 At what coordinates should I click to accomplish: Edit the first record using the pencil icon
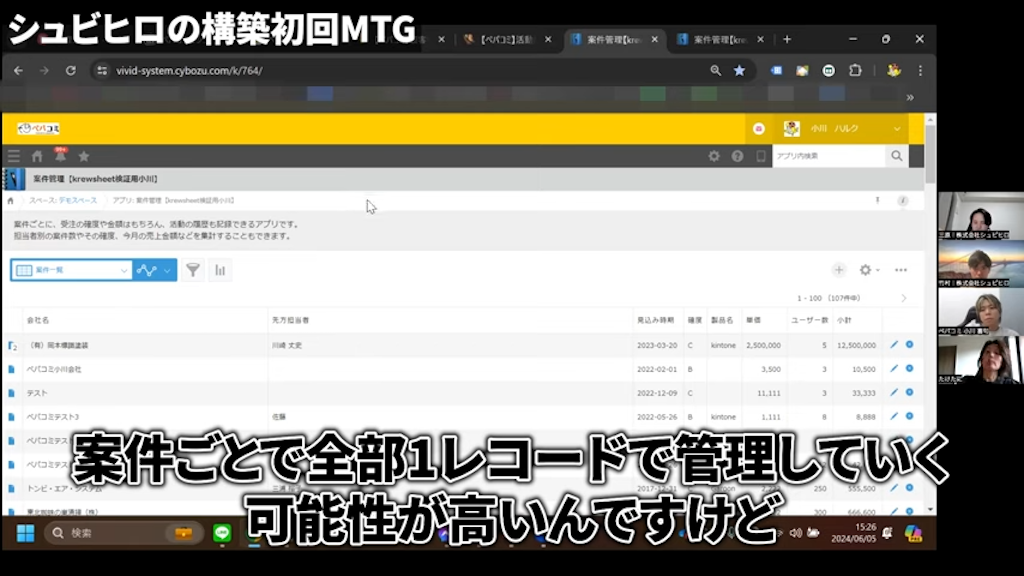pos(893,345)
